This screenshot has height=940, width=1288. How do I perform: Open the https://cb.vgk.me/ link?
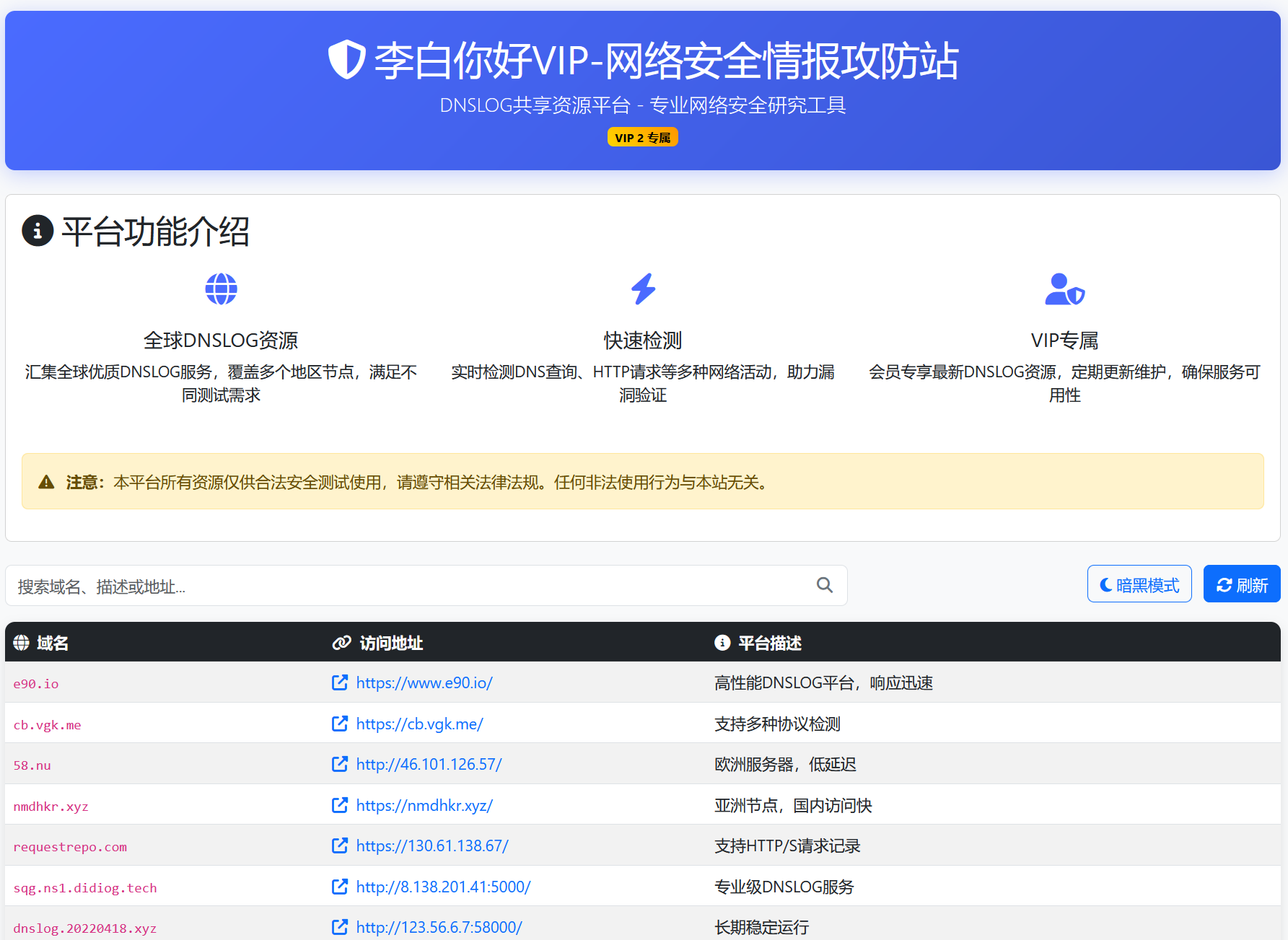(420, 724)
